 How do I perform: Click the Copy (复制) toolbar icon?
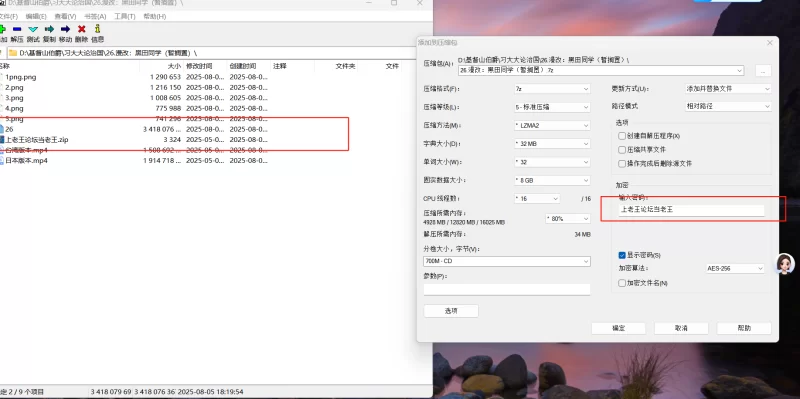tap(49, 29)
